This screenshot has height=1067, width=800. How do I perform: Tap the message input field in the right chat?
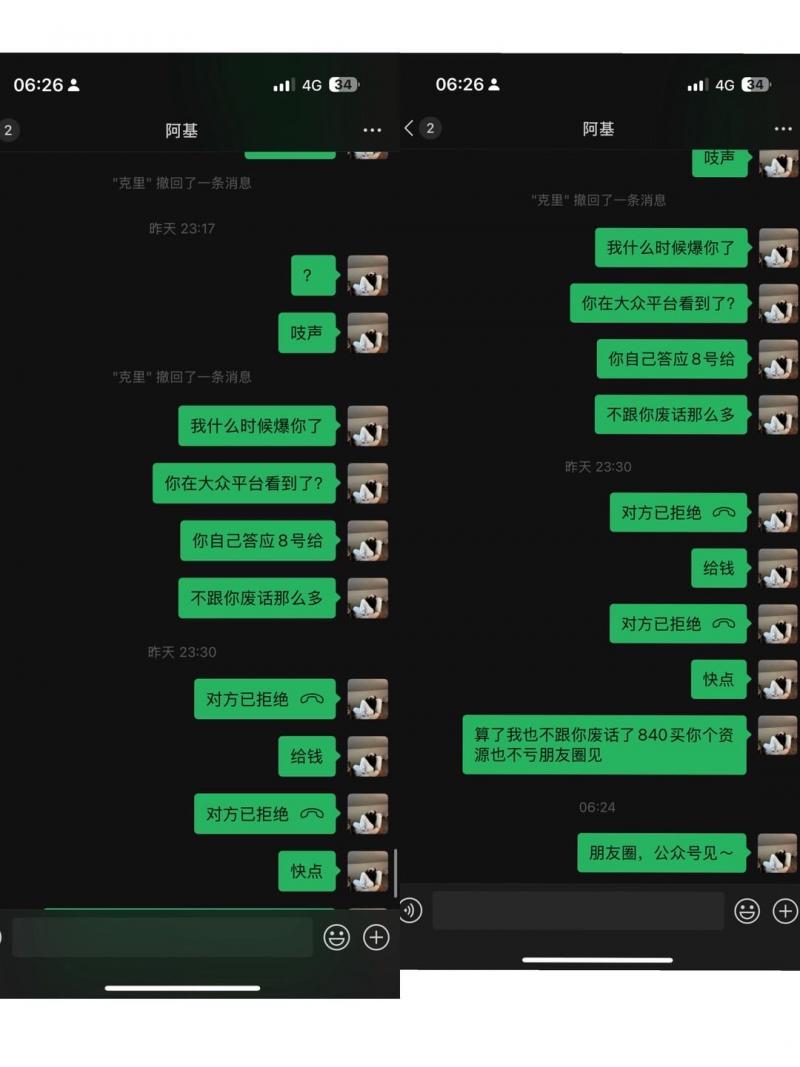click(x=578, y=910)
